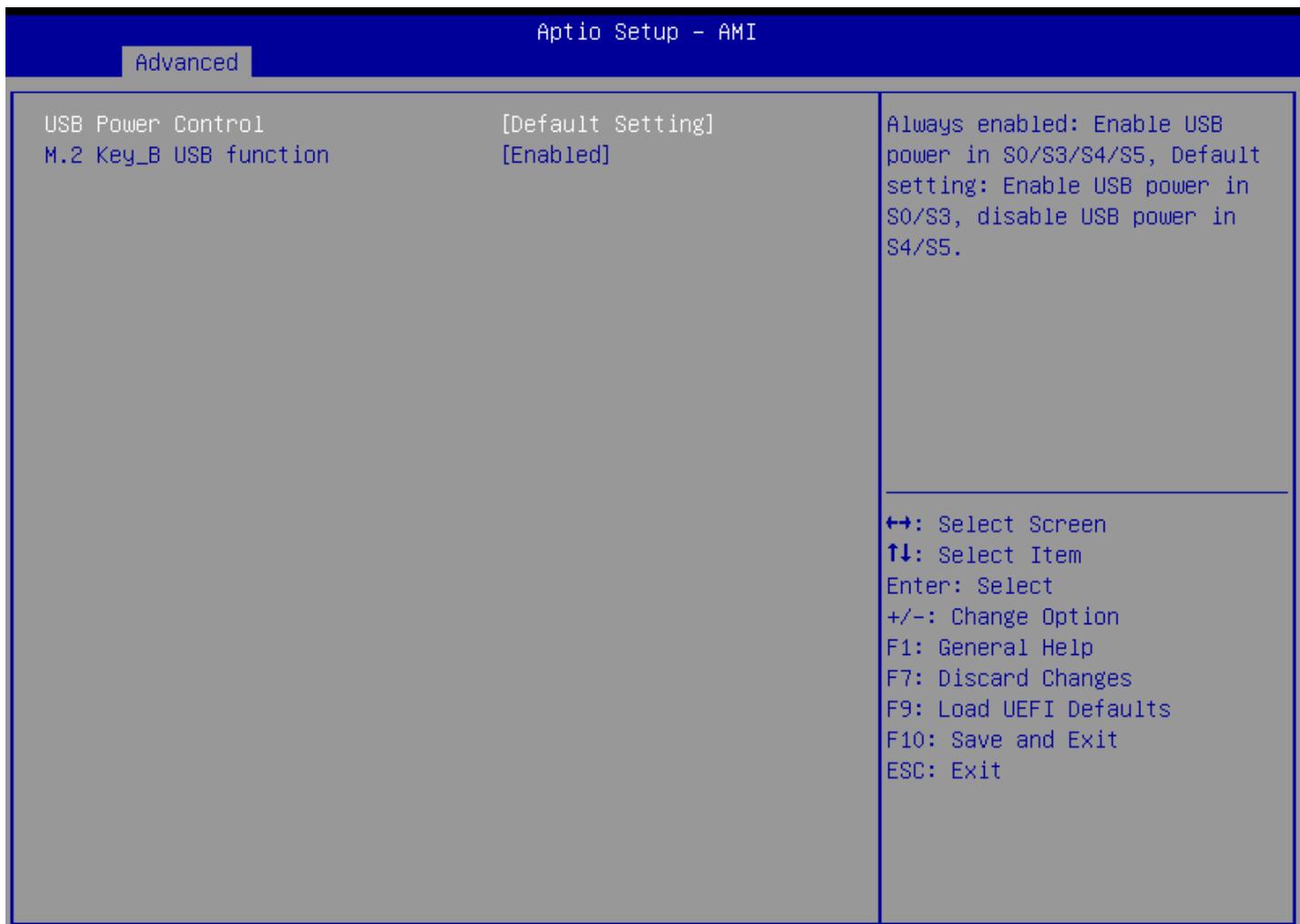Click the [Default Setting] value

tap(608, 124)
